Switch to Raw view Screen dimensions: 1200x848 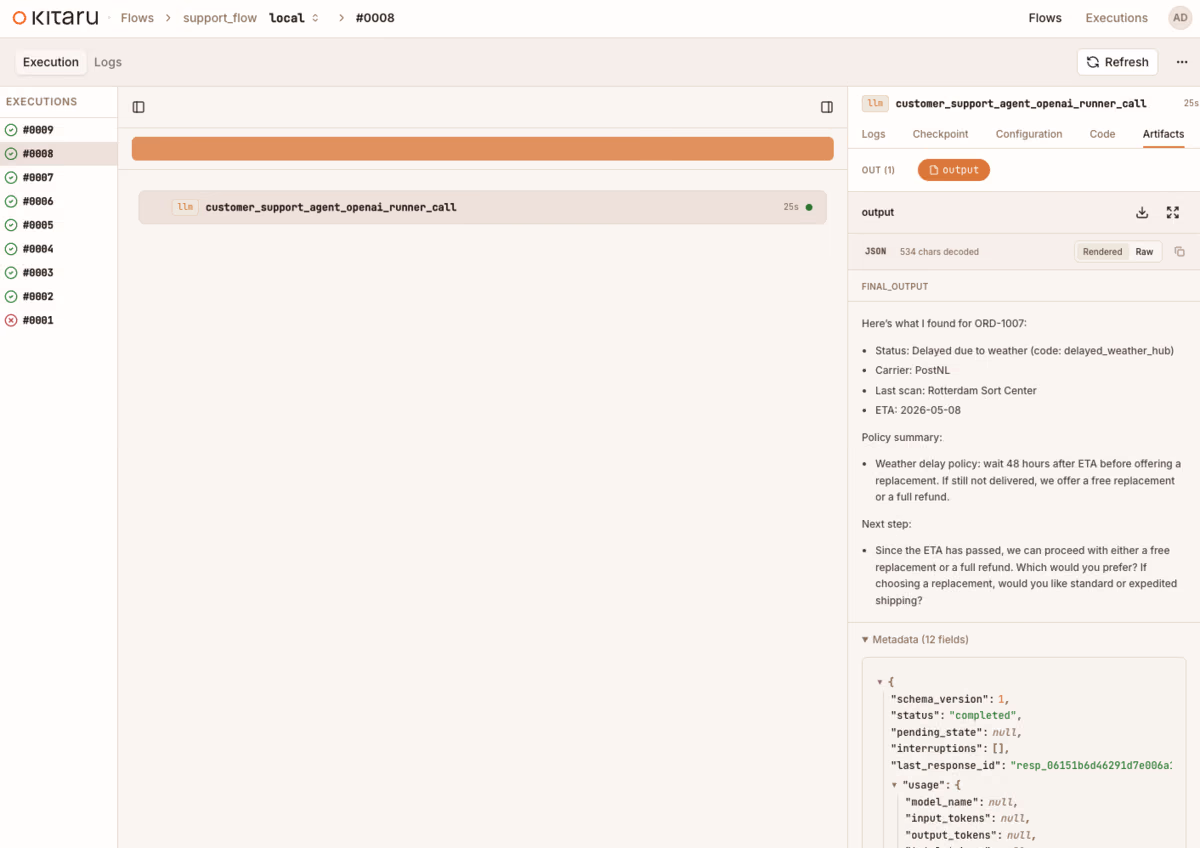(1144, 252)
